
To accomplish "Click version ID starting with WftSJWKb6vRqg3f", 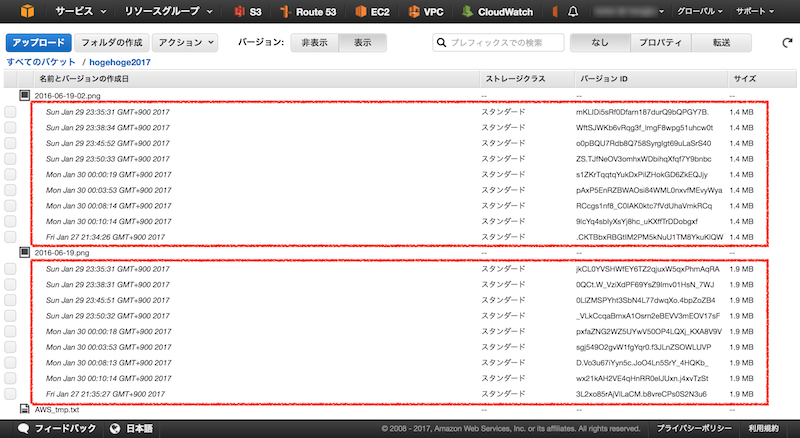I will coord(644,128).
